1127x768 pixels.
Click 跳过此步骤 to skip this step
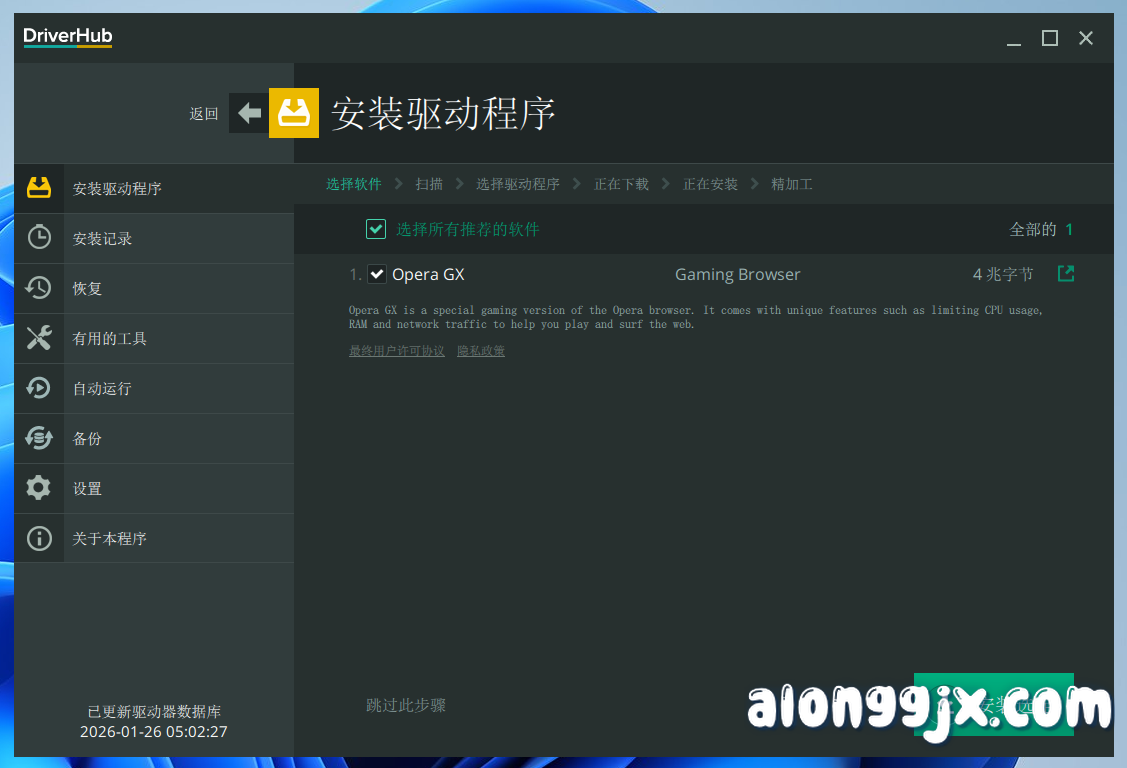point(404,705)
